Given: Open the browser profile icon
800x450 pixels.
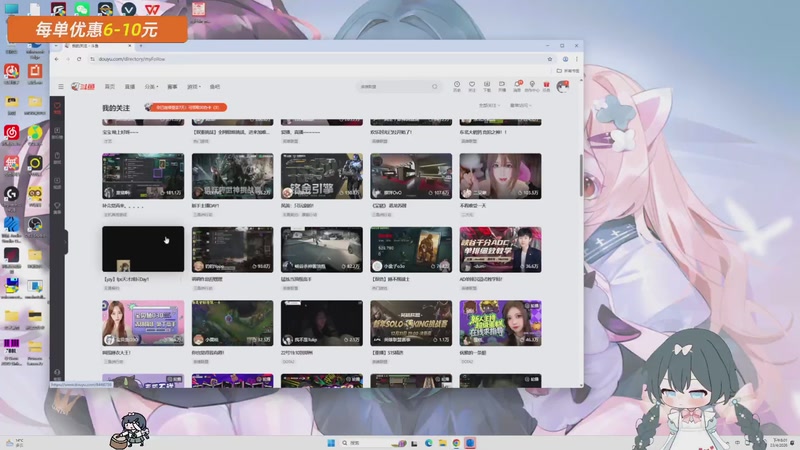Looking at the screenshot, I should click(565, 59).
